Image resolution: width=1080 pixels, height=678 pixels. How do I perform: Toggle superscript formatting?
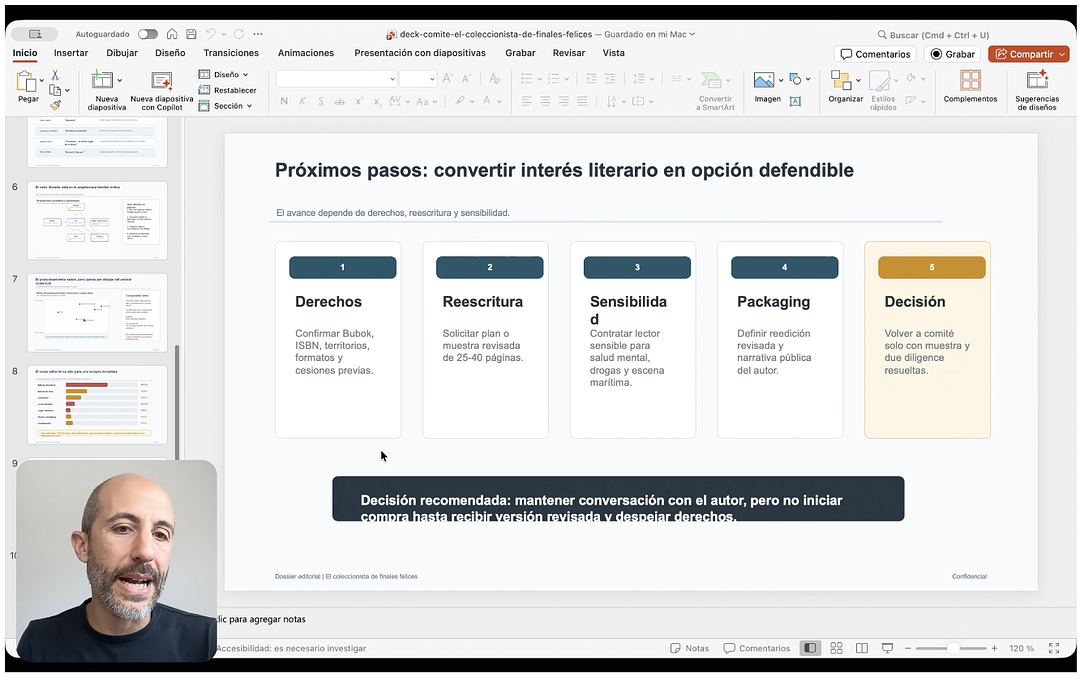coord(359,101)
